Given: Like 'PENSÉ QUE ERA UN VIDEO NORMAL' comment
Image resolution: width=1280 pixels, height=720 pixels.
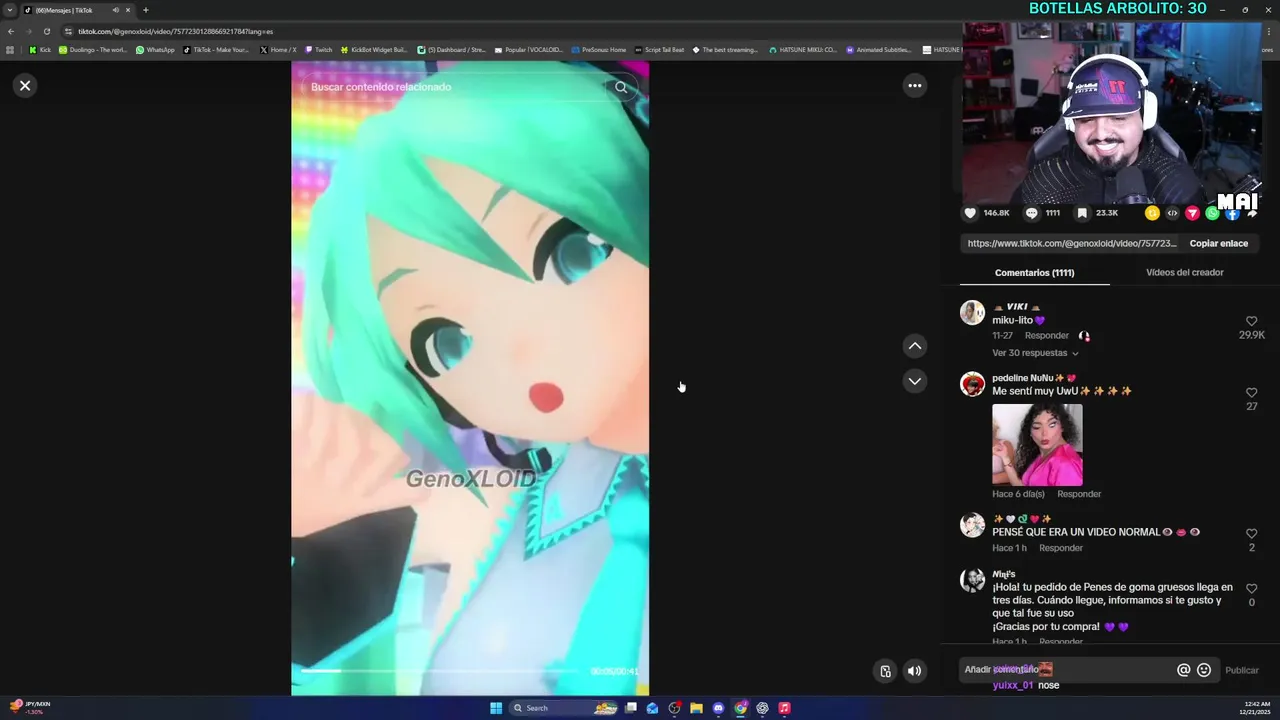Looking at the screenshot, I should pyautogui.click(x=1251, y=534).
